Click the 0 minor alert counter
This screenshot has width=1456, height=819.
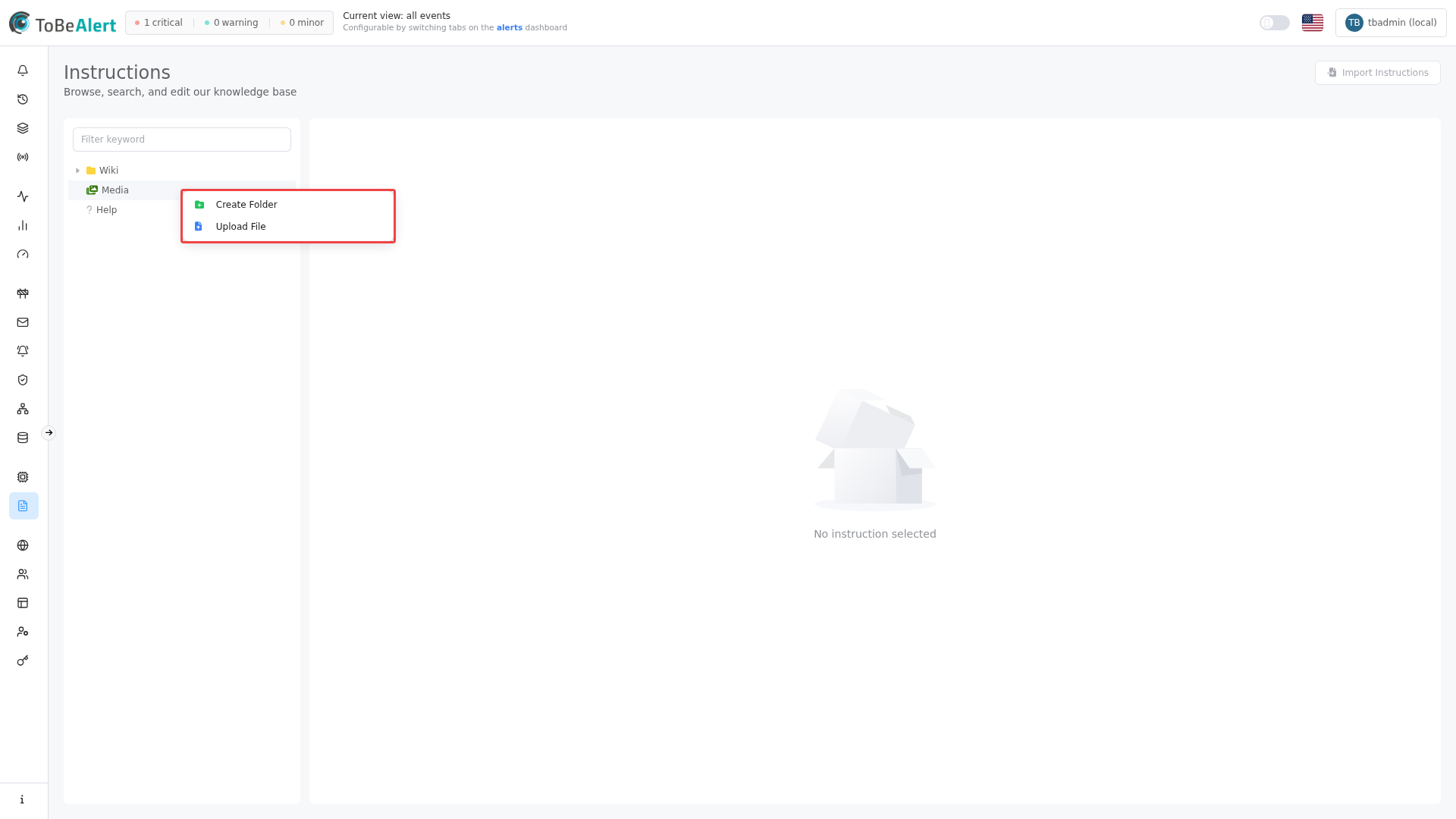click(302, 23)
